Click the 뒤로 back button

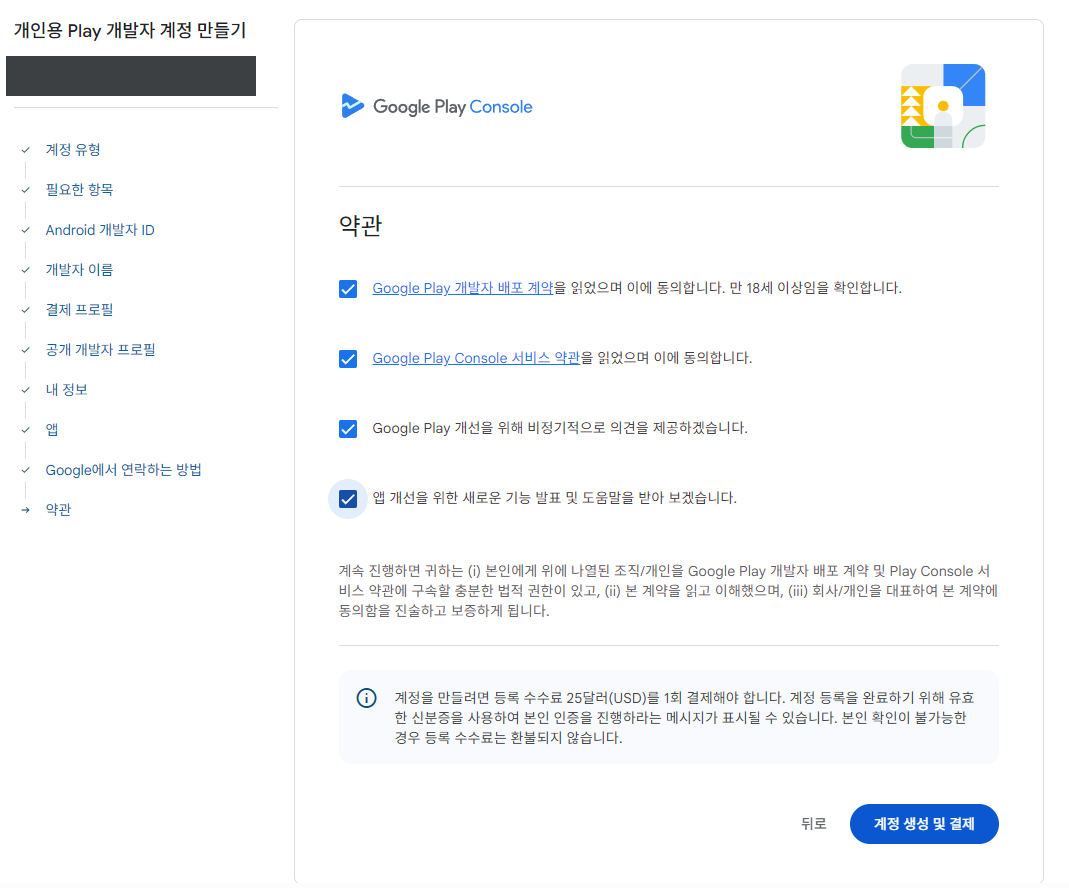813,824
